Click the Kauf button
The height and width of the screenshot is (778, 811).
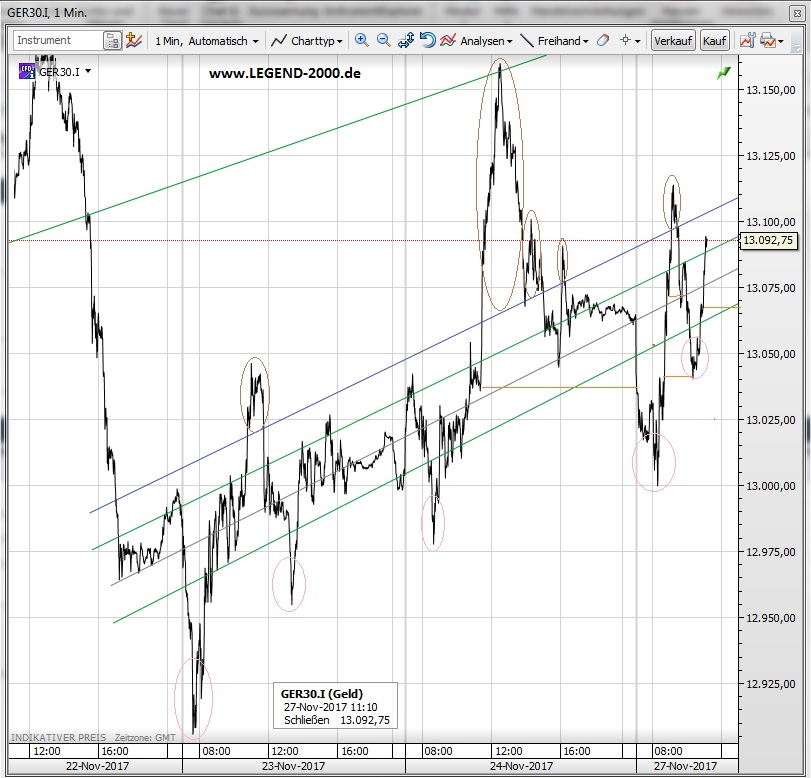click(715, 40)
